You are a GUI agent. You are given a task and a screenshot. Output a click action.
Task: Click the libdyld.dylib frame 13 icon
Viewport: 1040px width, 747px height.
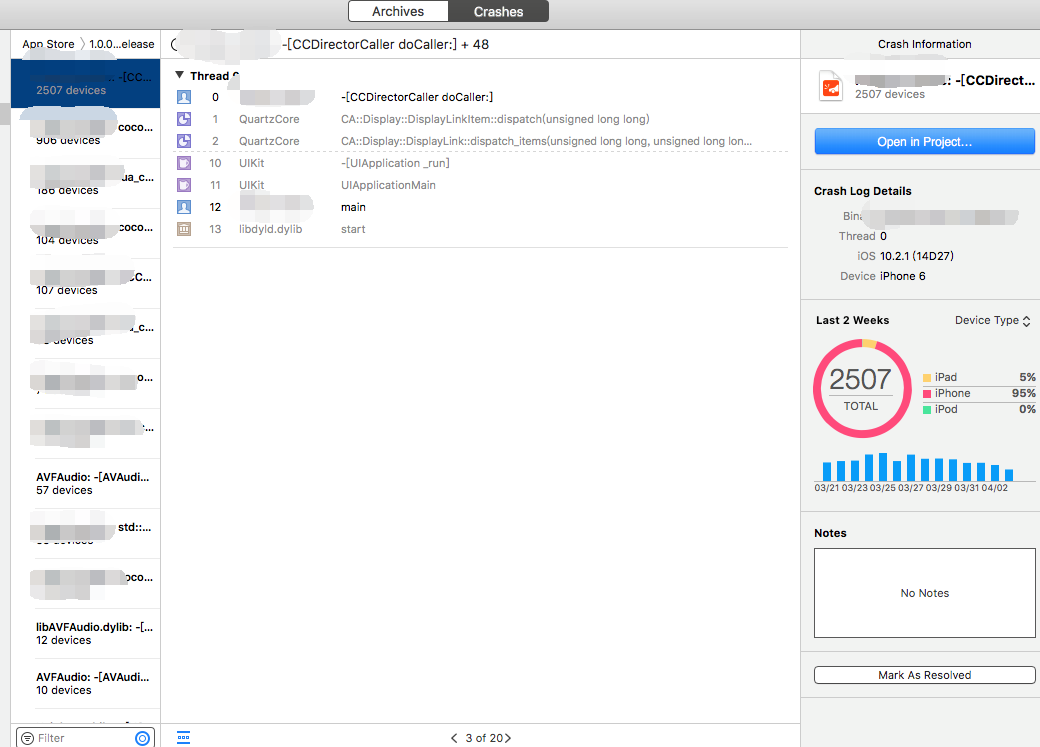pyautogui.click(x=184, y=229)
